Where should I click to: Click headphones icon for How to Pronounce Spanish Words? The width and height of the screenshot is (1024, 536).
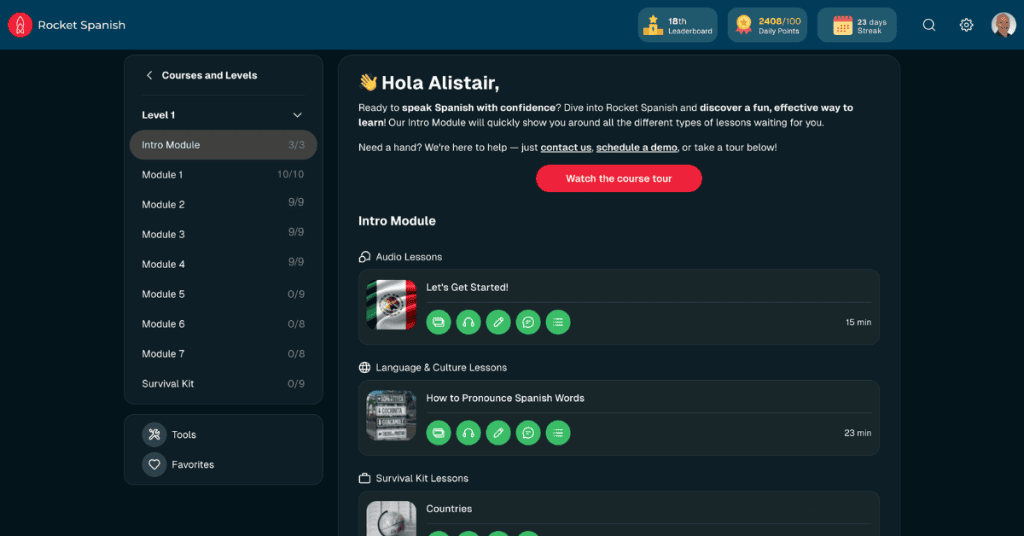468,433
